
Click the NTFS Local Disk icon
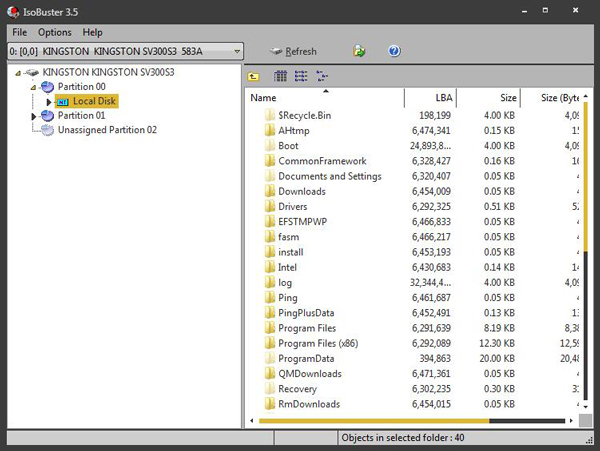pyautogui.click(x=63, y=102)
